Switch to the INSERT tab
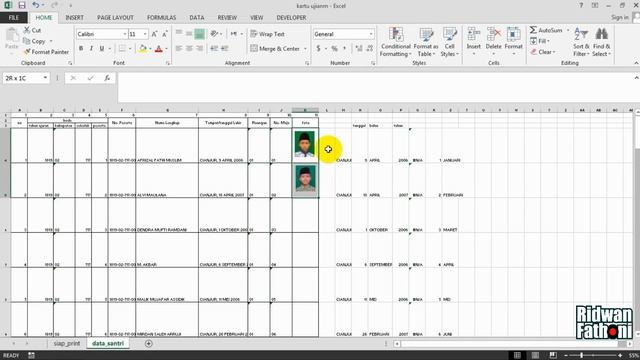 tap(74, 18)
